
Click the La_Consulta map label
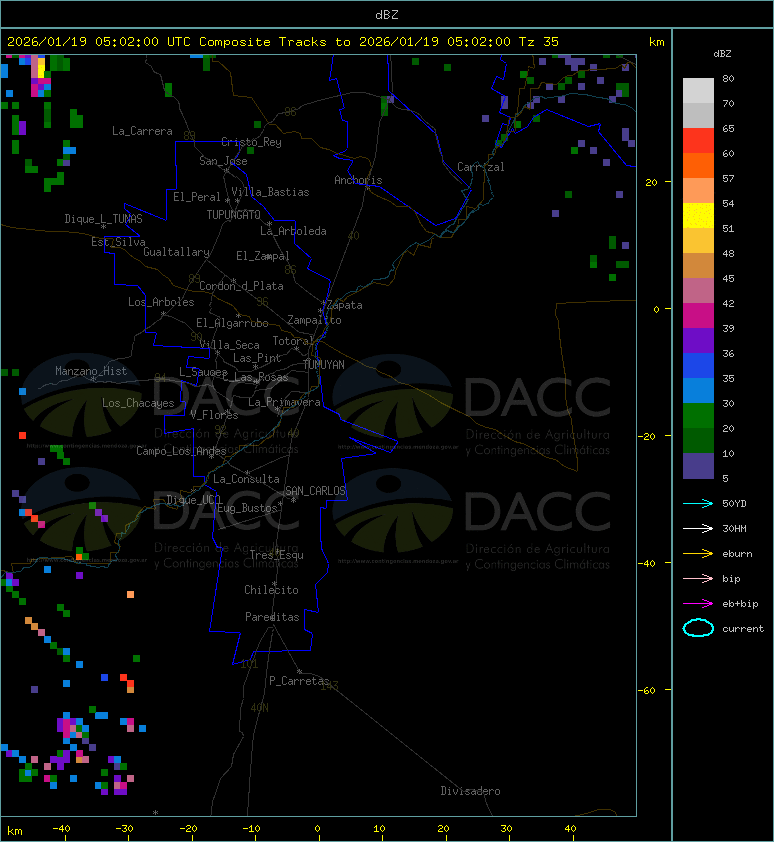pos(246,479)
